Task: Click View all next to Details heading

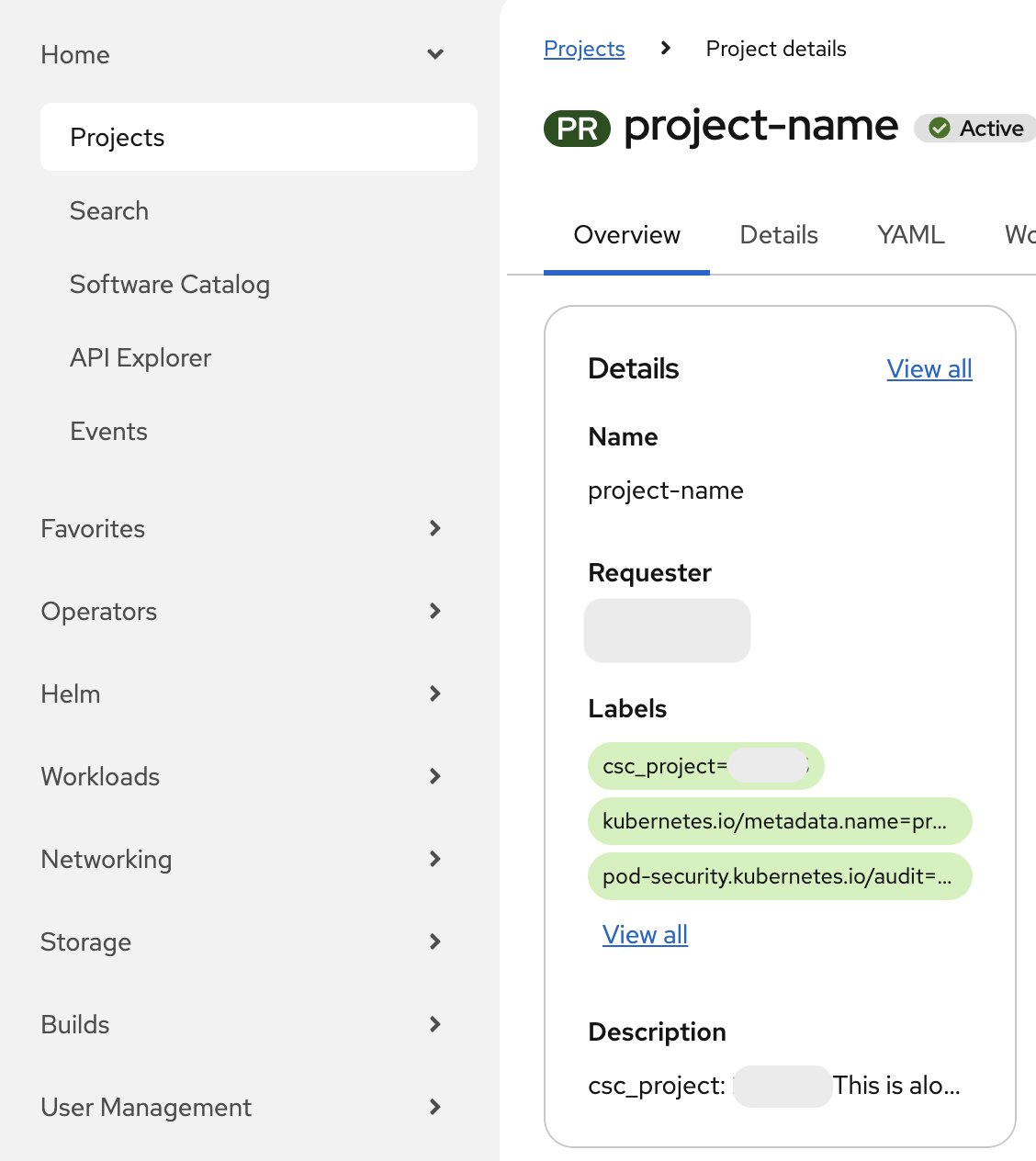Action: pos(929,368)
